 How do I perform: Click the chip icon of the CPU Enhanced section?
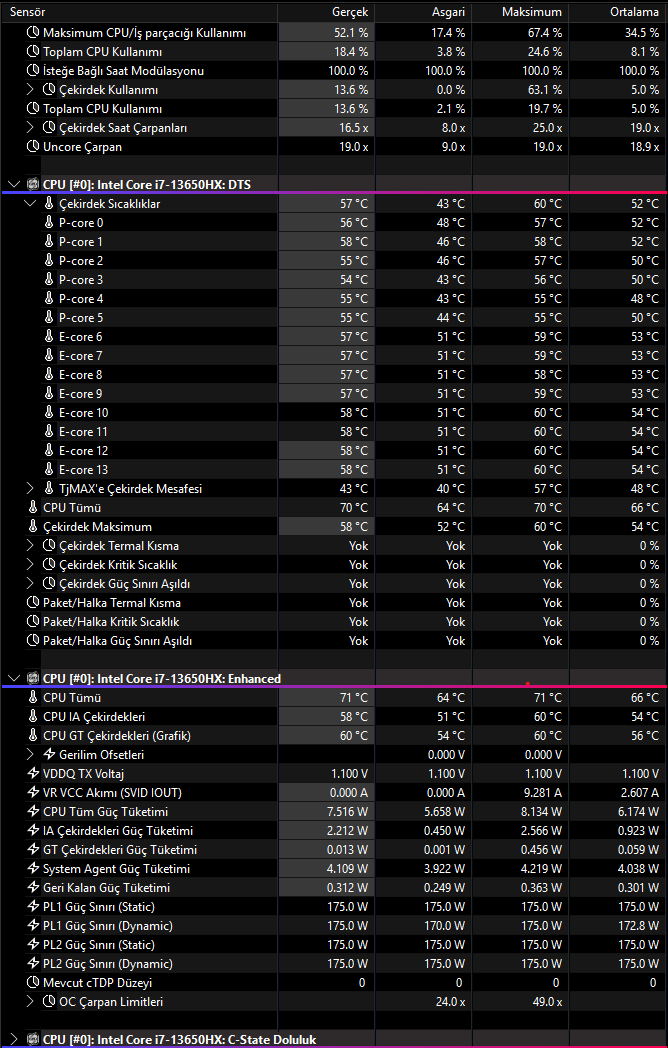[x=33, y=678]
